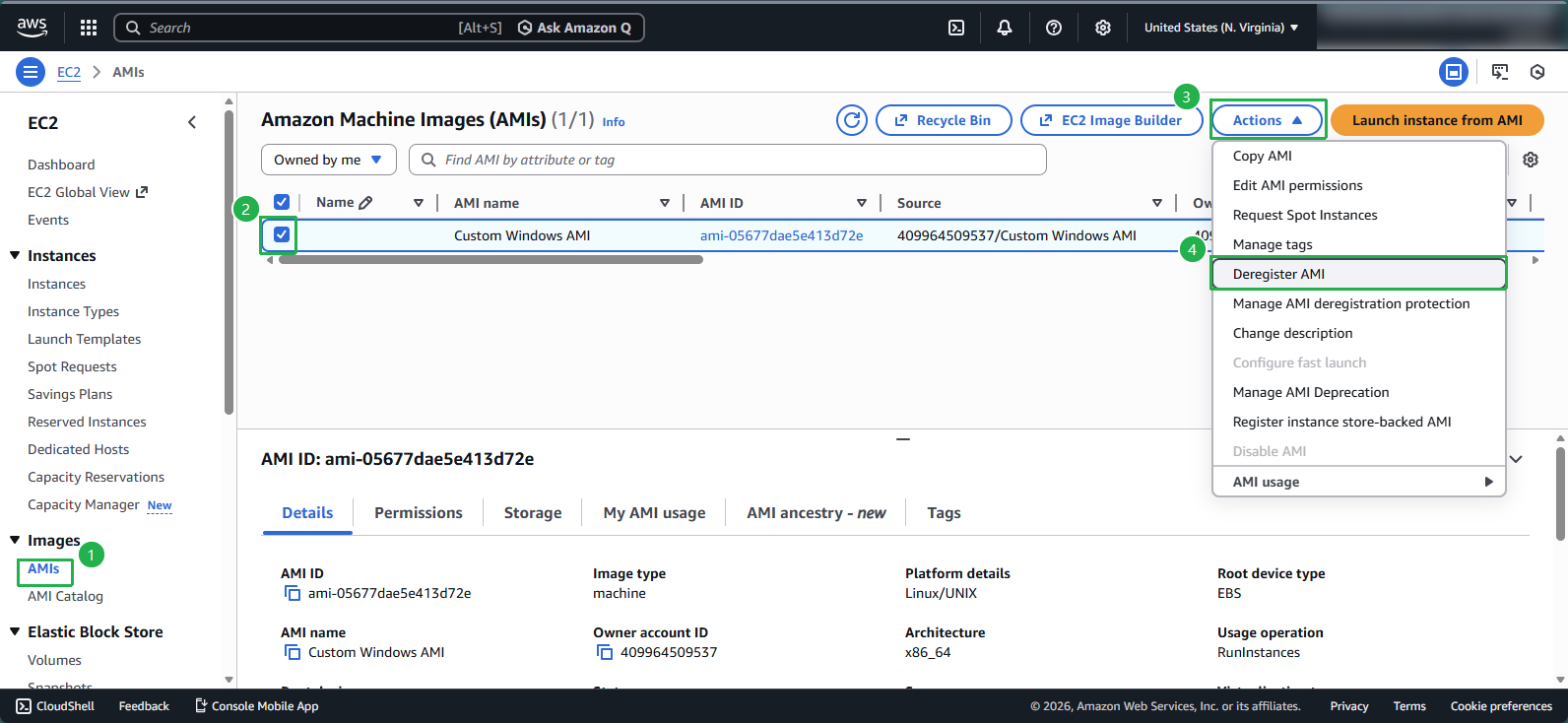1568x723 pixels.
Task: Open the Owned by me filter dropdown
Action: tap(328, 160)
